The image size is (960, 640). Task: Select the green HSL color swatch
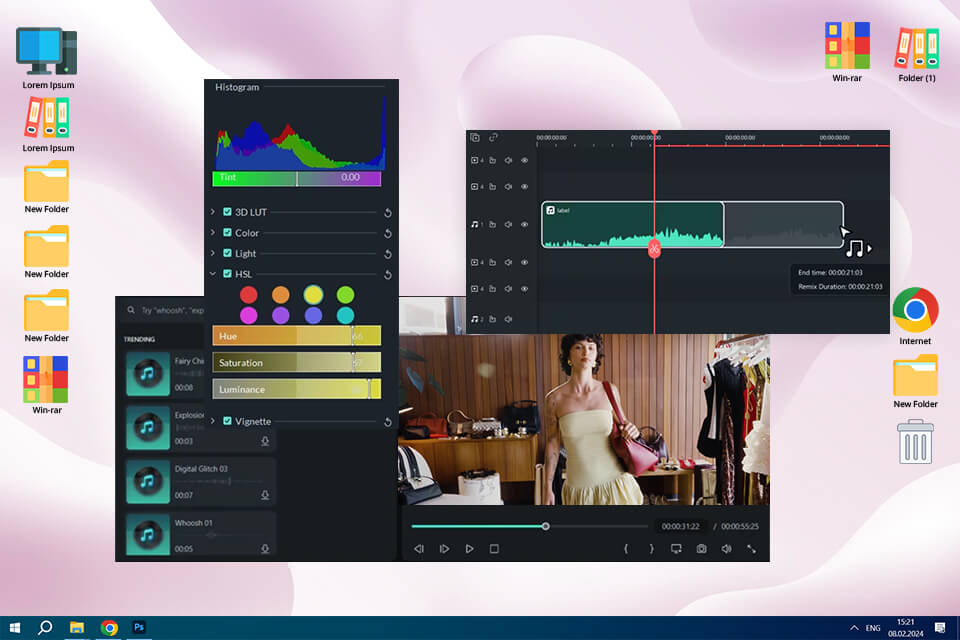(345, 295)
